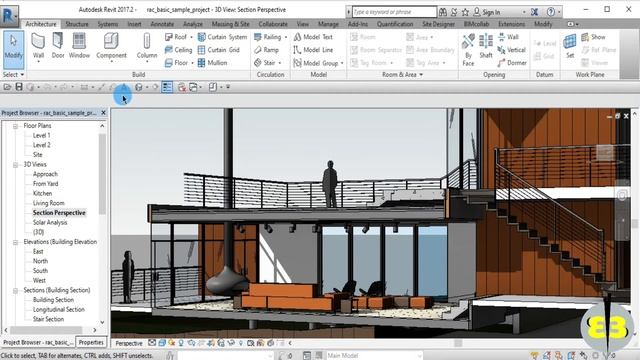640x360 pixels.
Task: Select Curtain System tool
Action: 222,37
